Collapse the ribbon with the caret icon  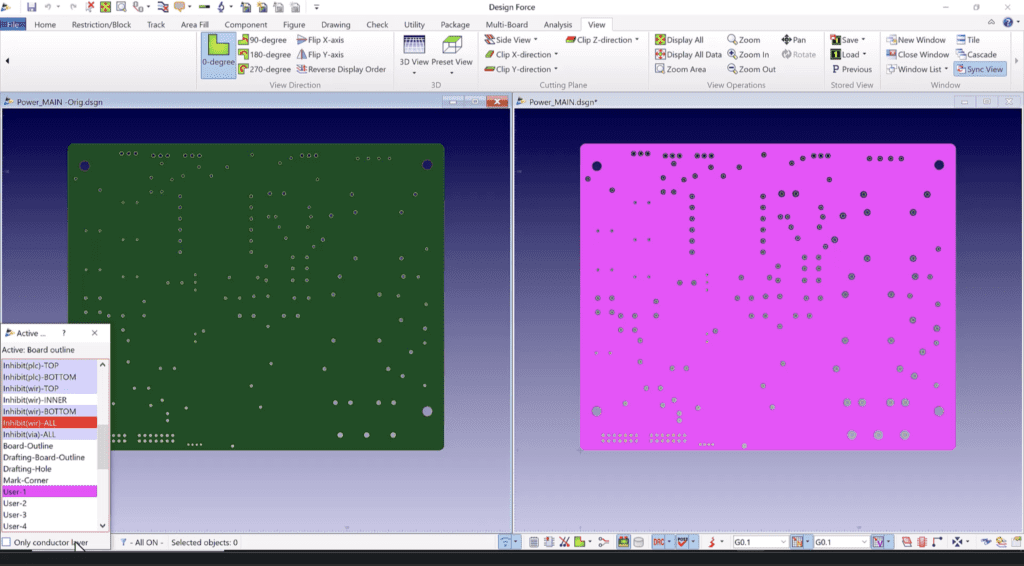[991, 22]
